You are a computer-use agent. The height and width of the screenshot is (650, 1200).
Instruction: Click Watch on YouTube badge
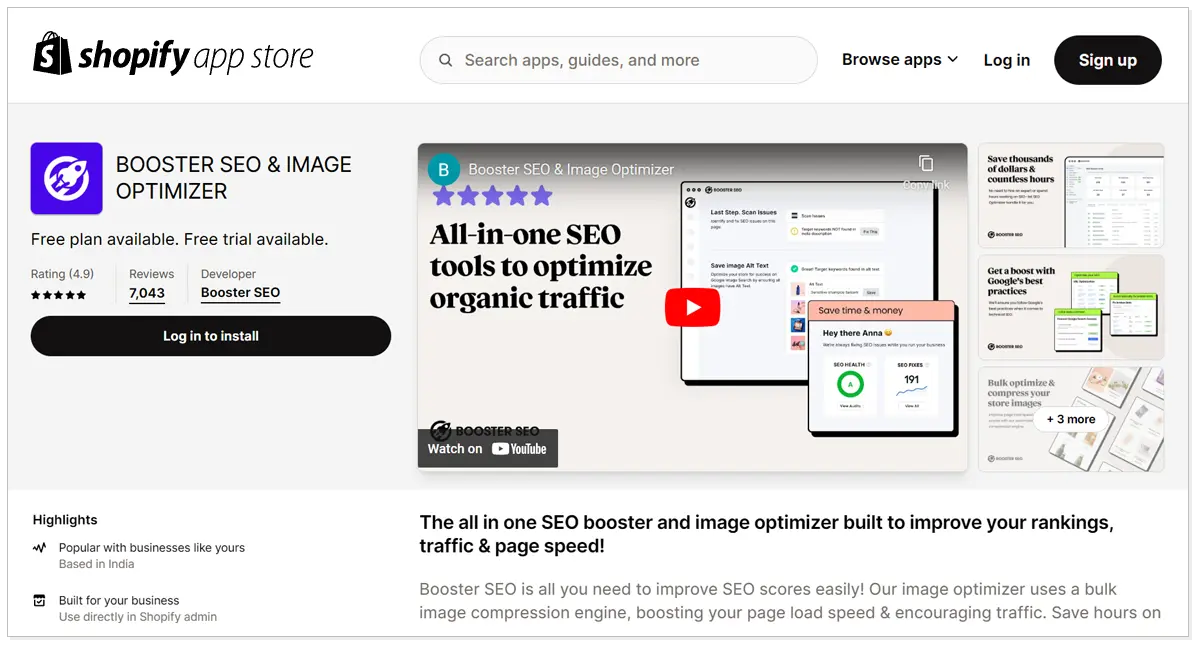(x=487, y=449)
